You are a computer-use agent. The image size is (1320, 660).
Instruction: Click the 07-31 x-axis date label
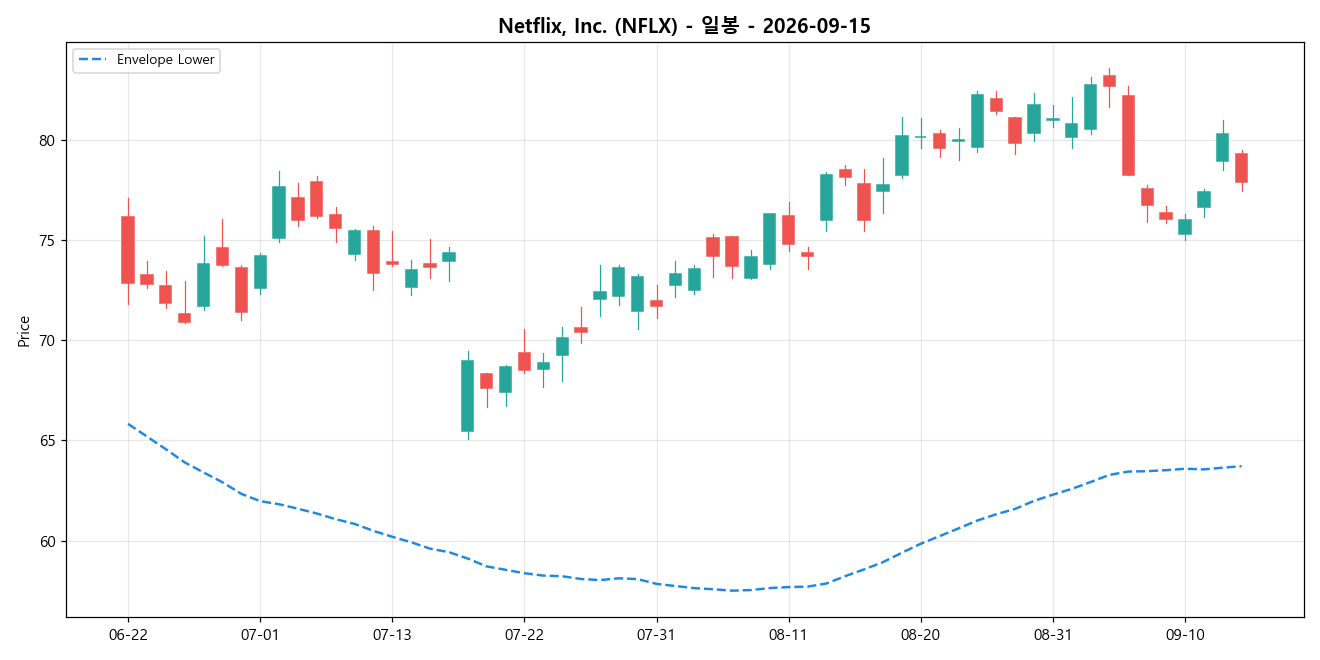[656, 636]
